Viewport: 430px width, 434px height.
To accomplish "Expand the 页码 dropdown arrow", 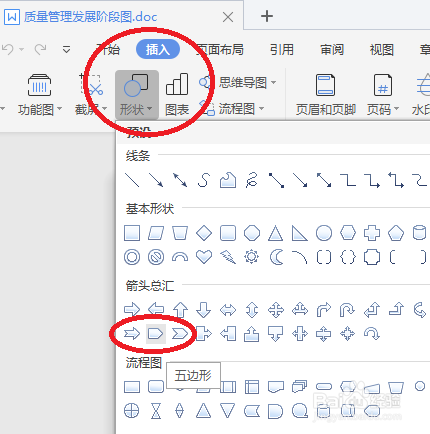I will tap(397, 109).
